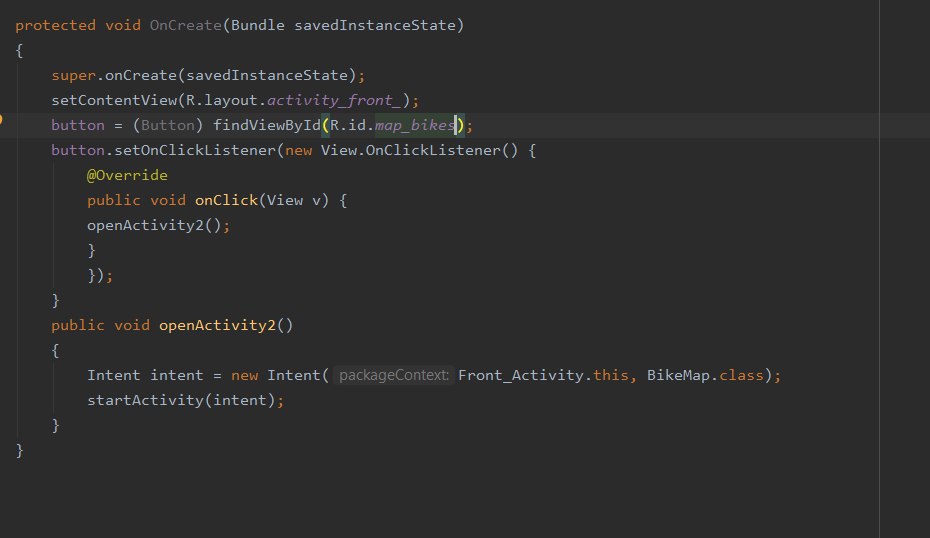Click the (Button) cast text

click(x=168, y=125)
